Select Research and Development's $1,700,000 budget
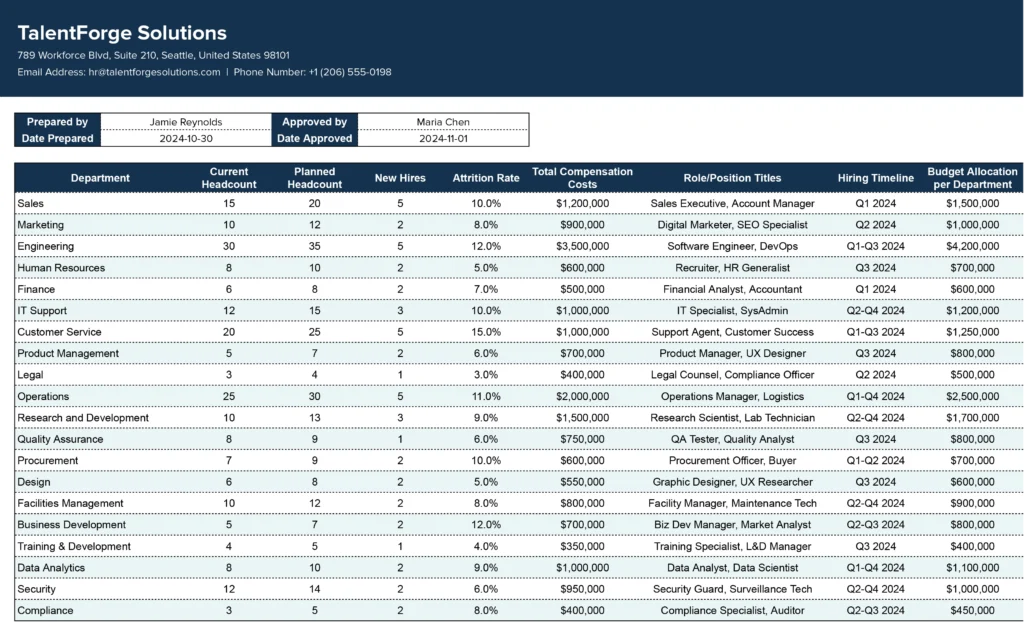 click(972, 417)
